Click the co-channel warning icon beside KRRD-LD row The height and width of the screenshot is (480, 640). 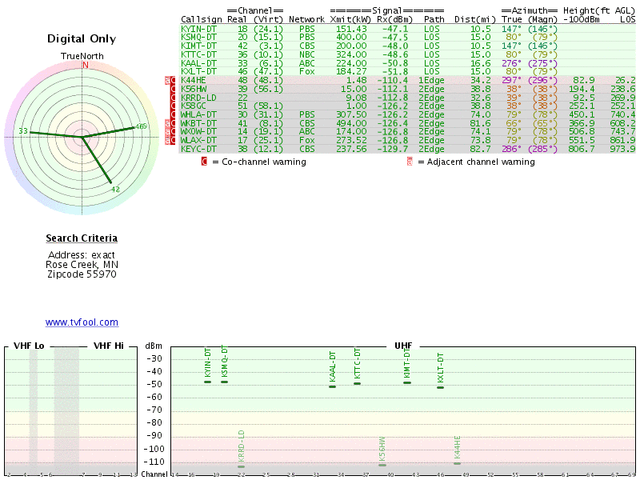173,98
